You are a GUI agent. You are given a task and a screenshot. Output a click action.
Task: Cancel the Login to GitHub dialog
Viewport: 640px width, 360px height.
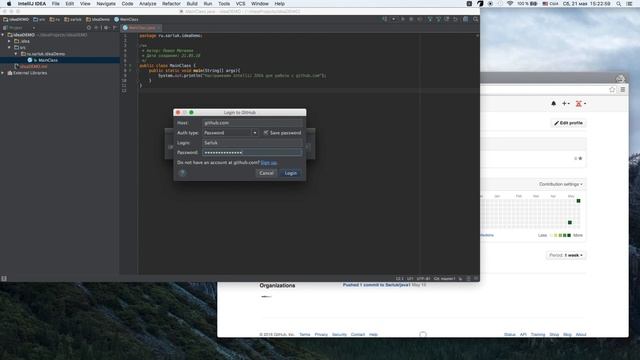click(x=266, y=173)
